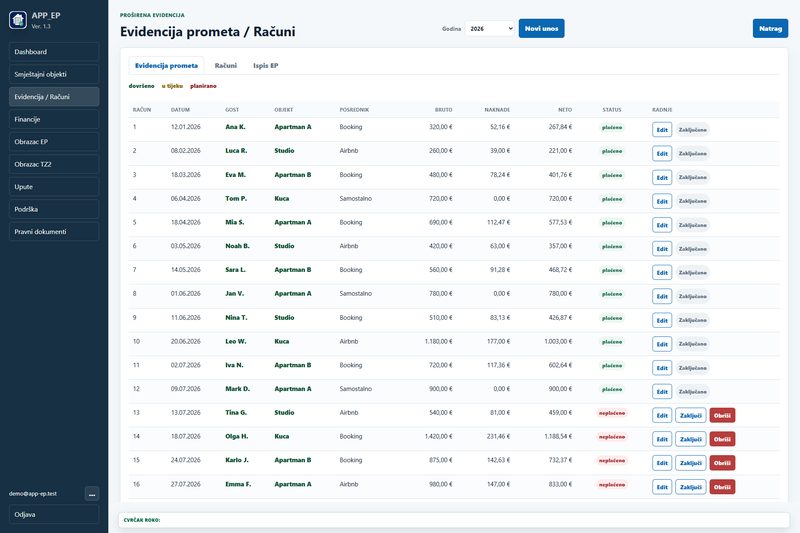Click the Odjava logout button

(54, 515)
